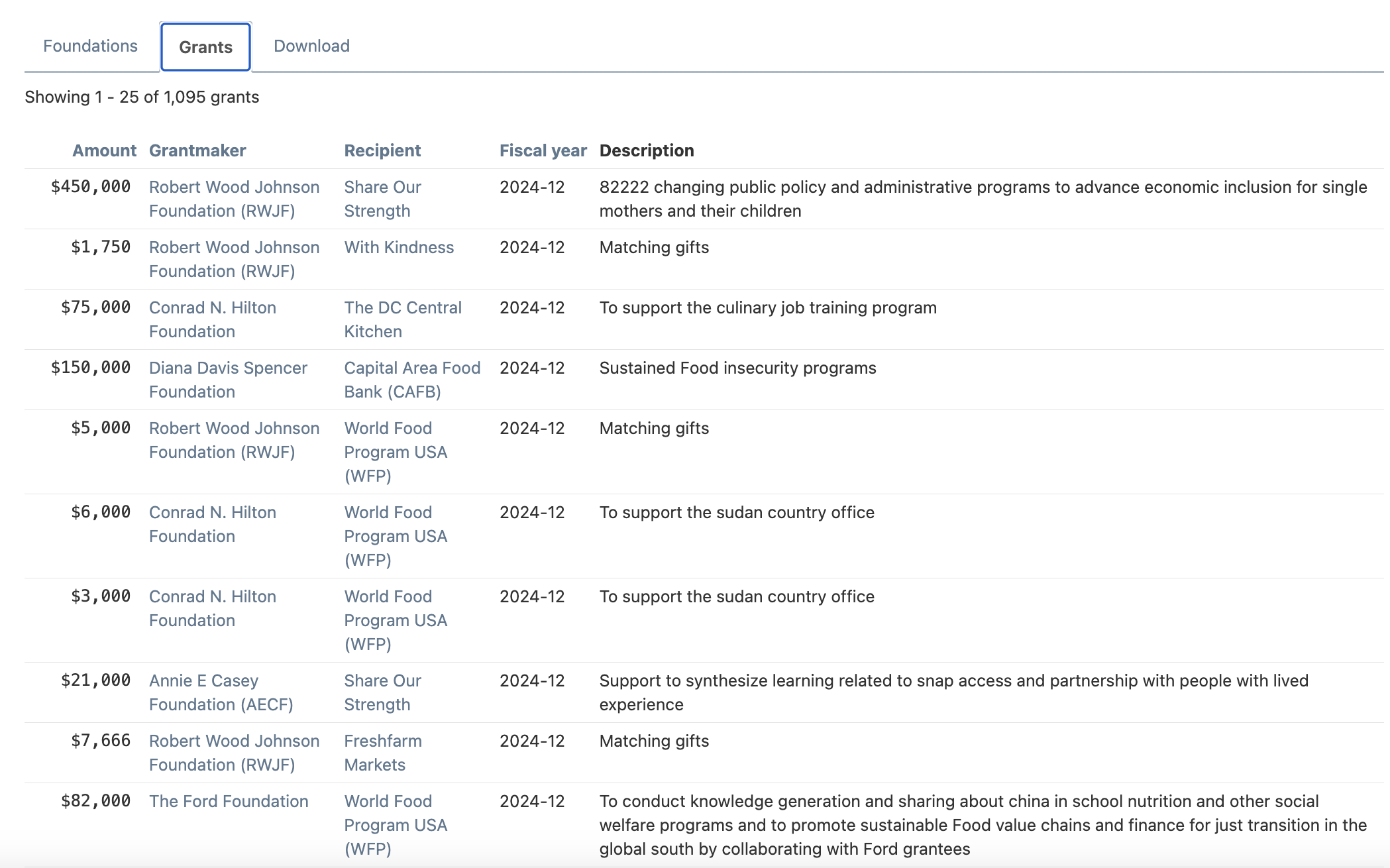The width and height of the screenshot is (1390, 868).
Task: Click 'Support to synthesize learning' description
Action: [x=954, y=692]
